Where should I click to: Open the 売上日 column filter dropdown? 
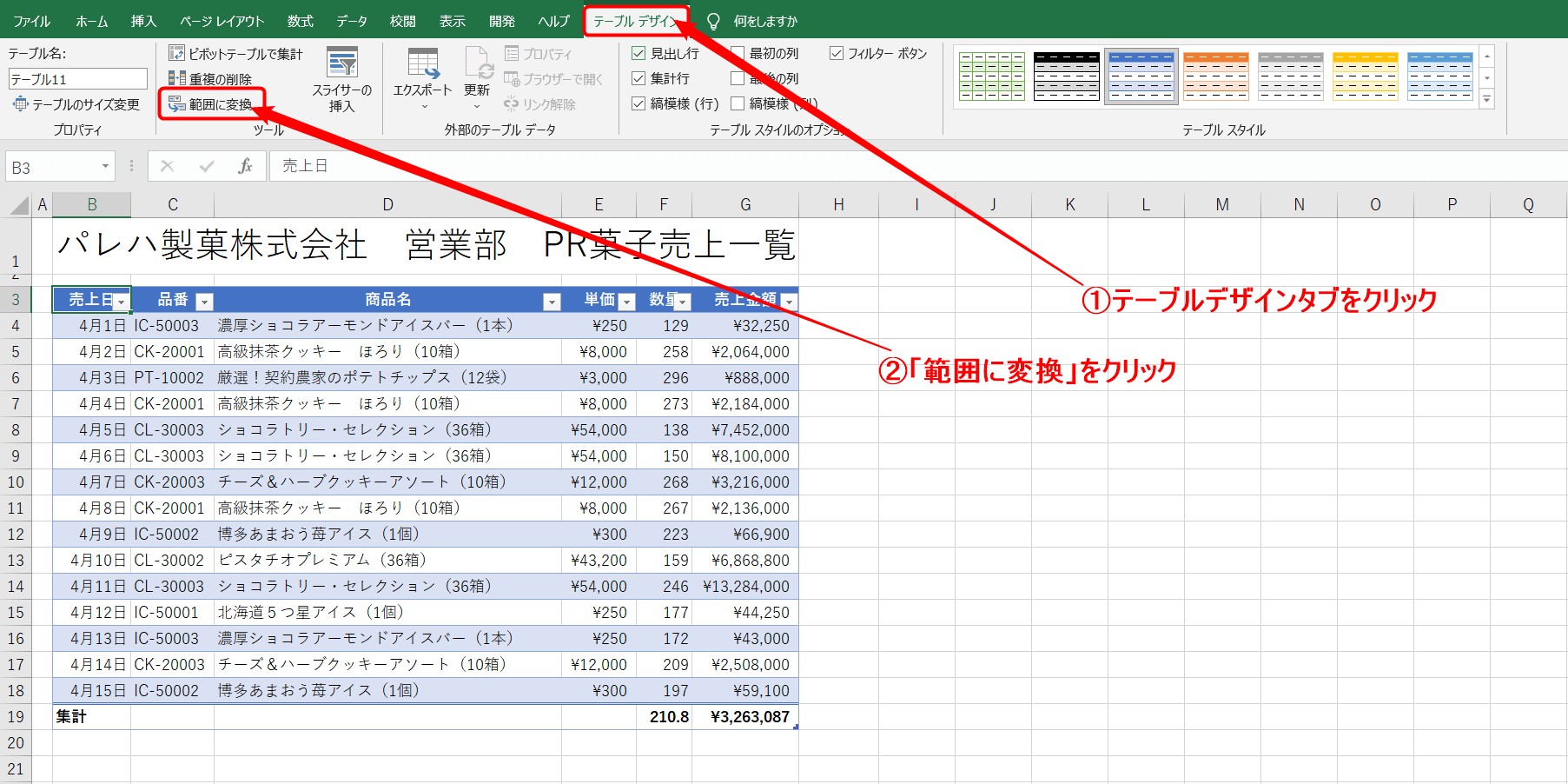(x=122, y=302)
